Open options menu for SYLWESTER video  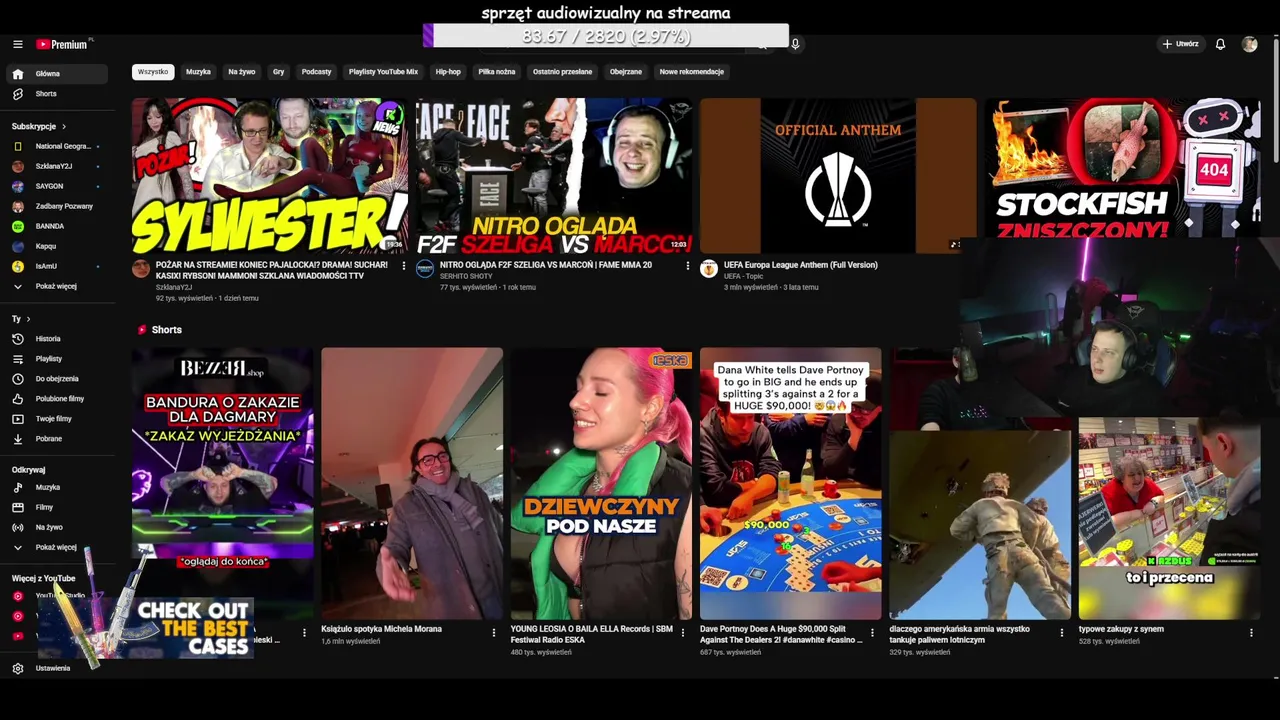(x=404, y=266)
